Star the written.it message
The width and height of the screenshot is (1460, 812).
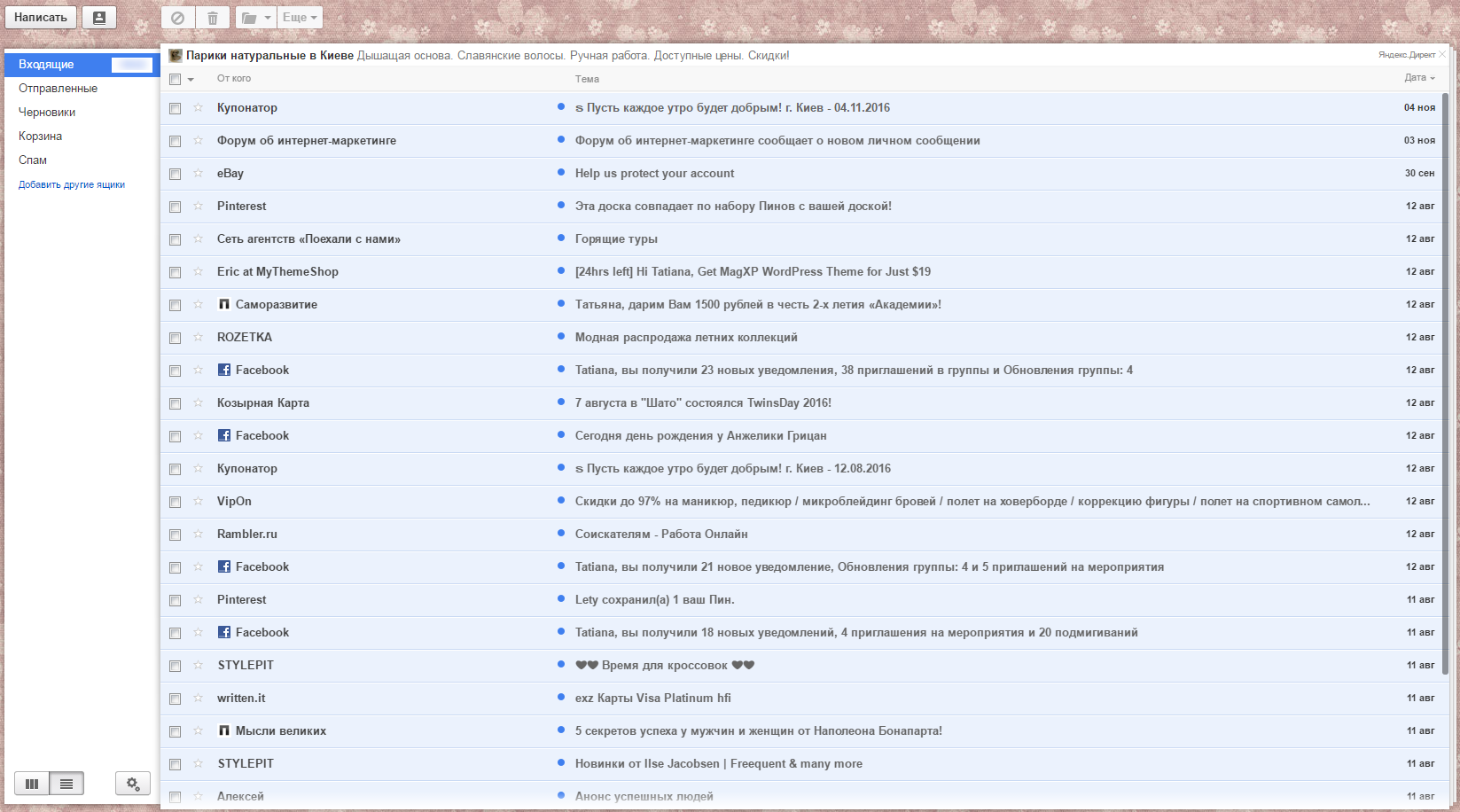pos(198,698)
